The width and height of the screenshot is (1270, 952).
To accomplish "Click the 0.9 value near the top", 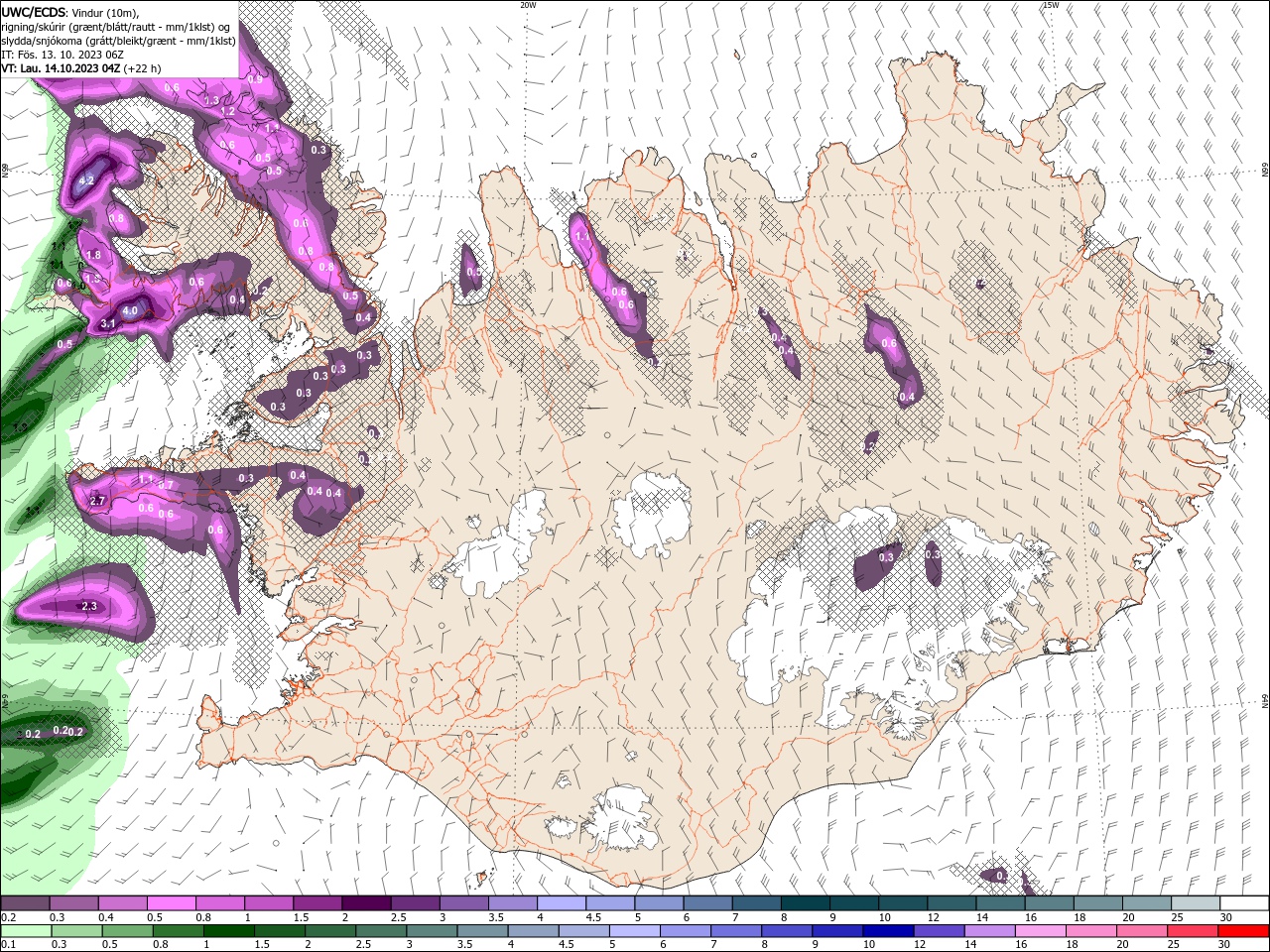I will click(254, 79).
